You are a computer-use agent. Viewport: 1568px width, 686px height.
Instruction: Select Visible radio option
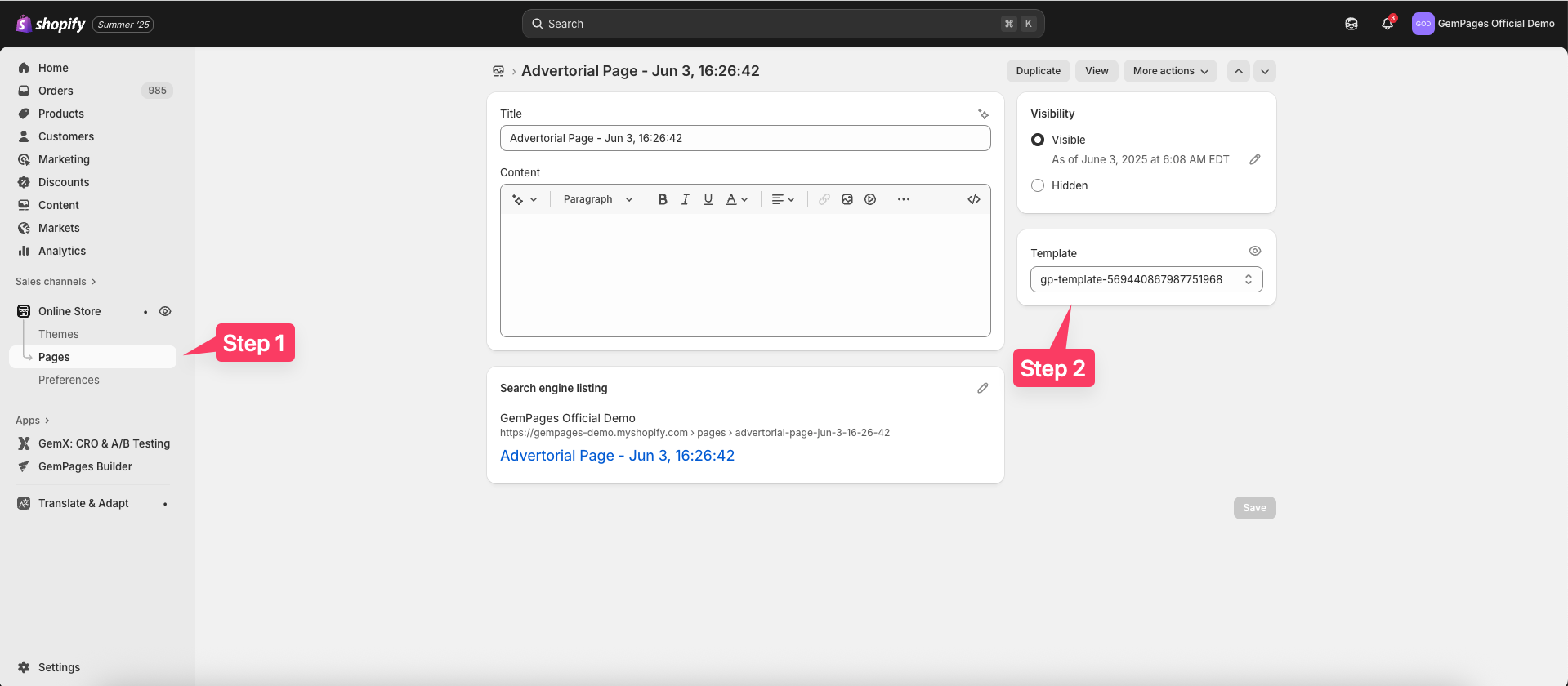(1038, 140)
